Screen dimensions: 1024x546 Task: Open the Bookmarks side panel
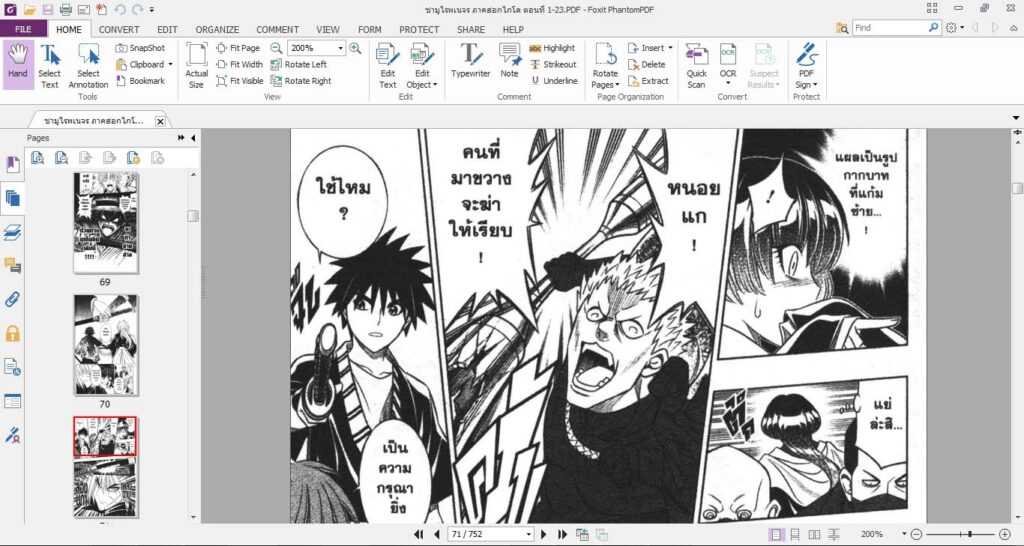(12, 164)
